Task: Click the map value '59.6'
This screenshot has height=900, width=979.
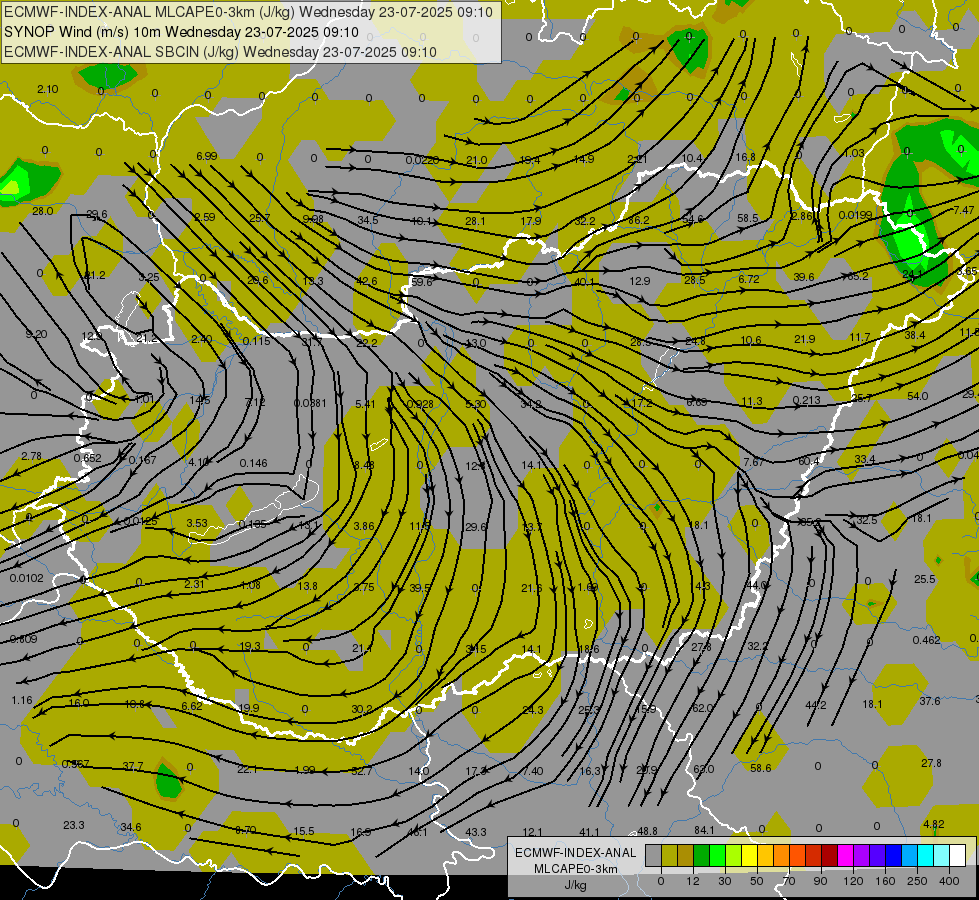Action: (x=421, y=282)
